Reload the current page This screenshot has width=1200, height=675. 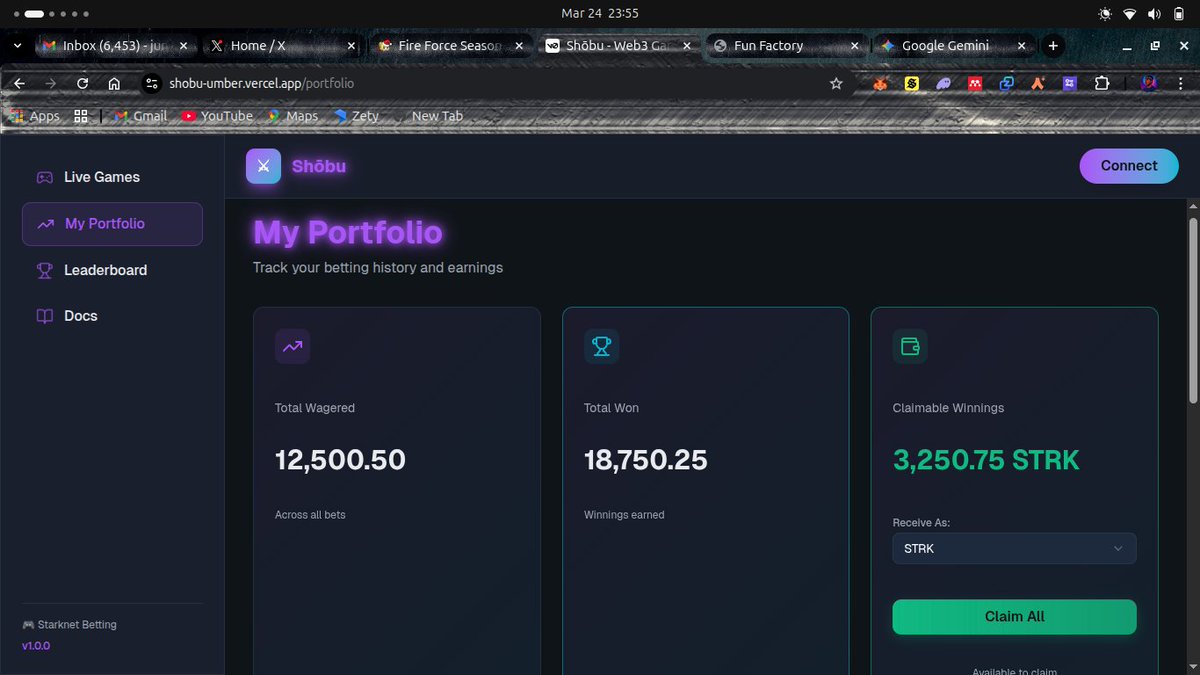82,84
